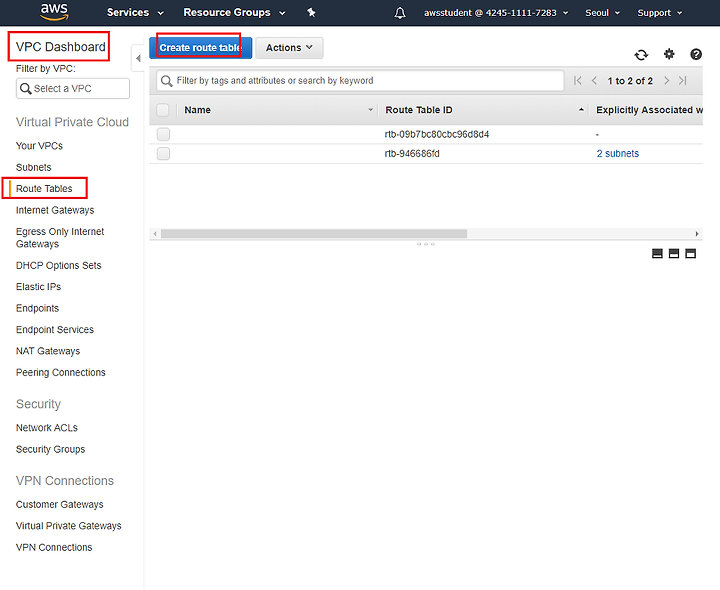This screenshot has height=590, width=720.
Task: Open the Seoul region dropdown
Action: (602, 13)
